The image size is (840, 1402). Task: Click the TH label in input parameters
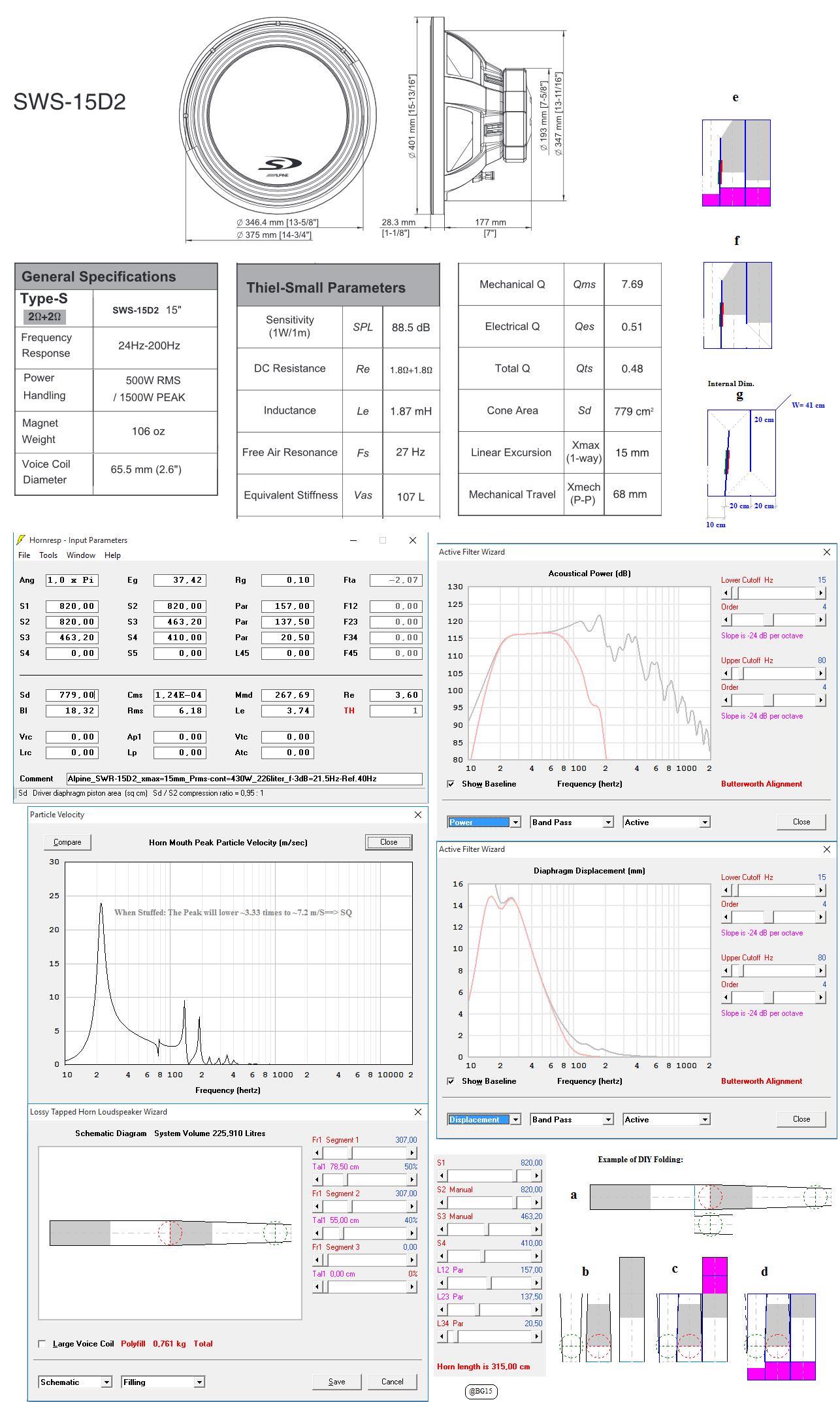349,711
